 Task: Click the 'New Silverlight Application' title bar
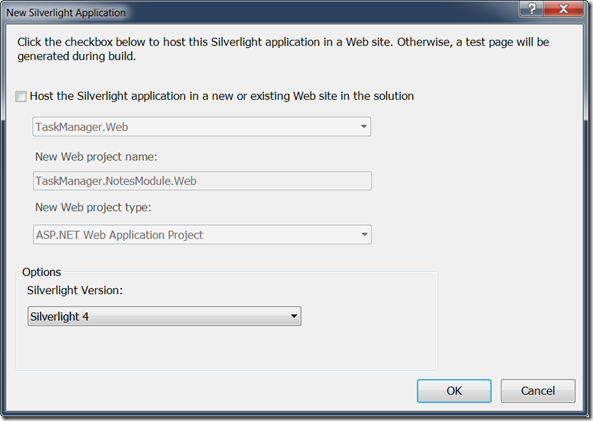tap(66, 13)
